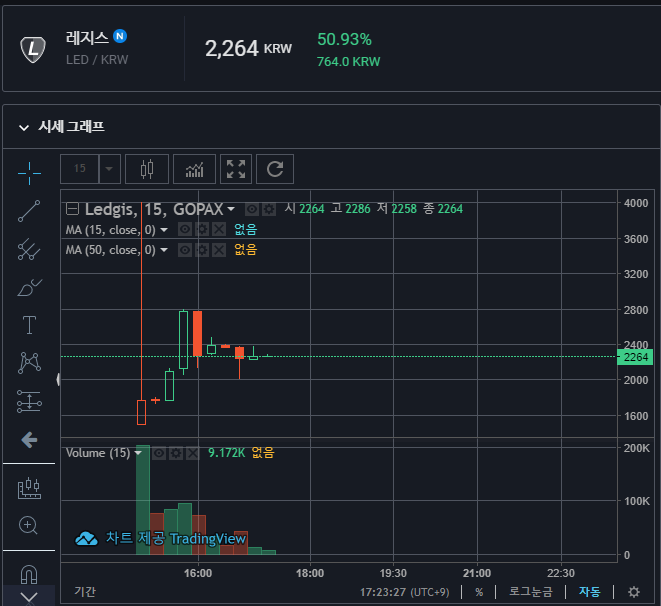661x606 pixels.
Task: Open MA 15 indicator settings gear
Action: [x=202, y=229]
